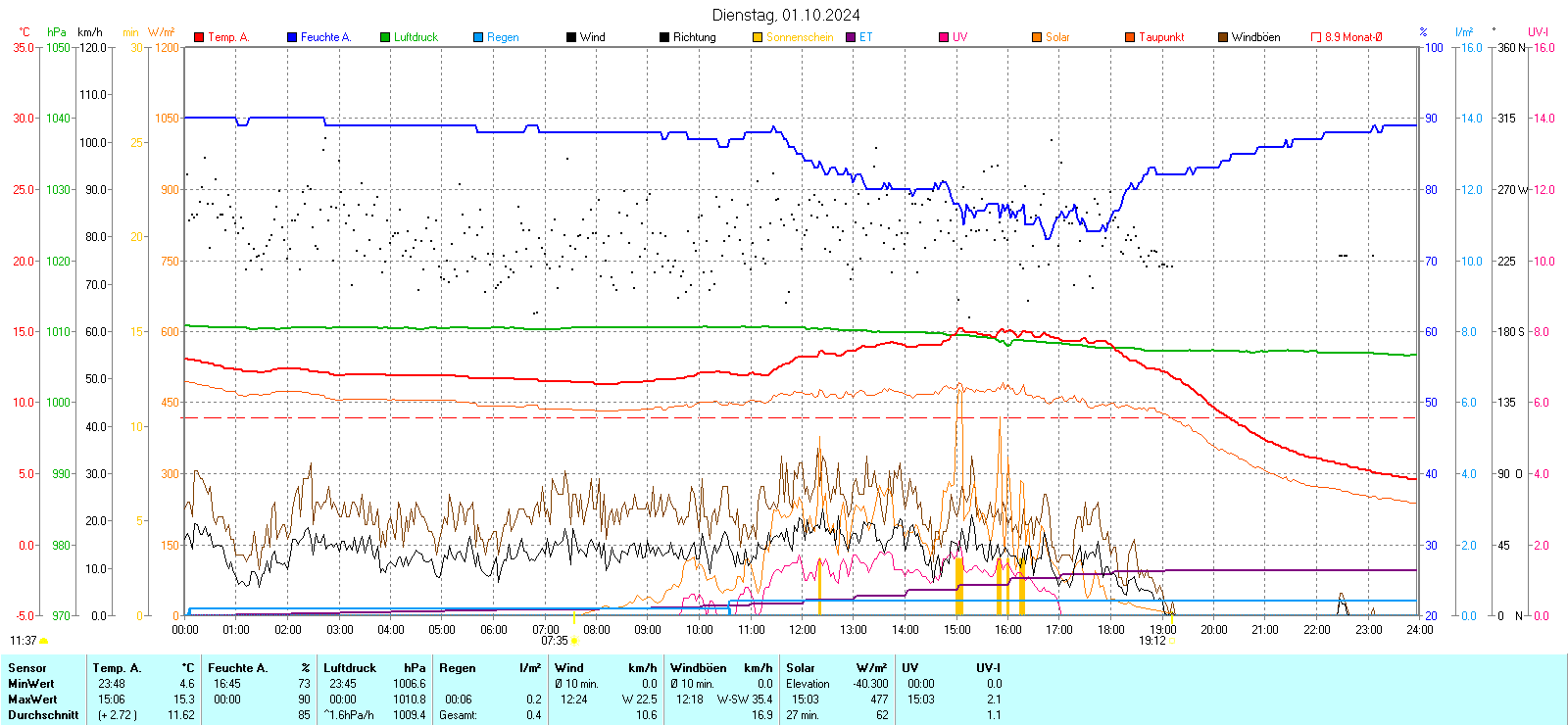This screenshot has height=725, width=1568.
Task: Click the blue Feuchte A. legend marker
Action: [x=292, y=37]
